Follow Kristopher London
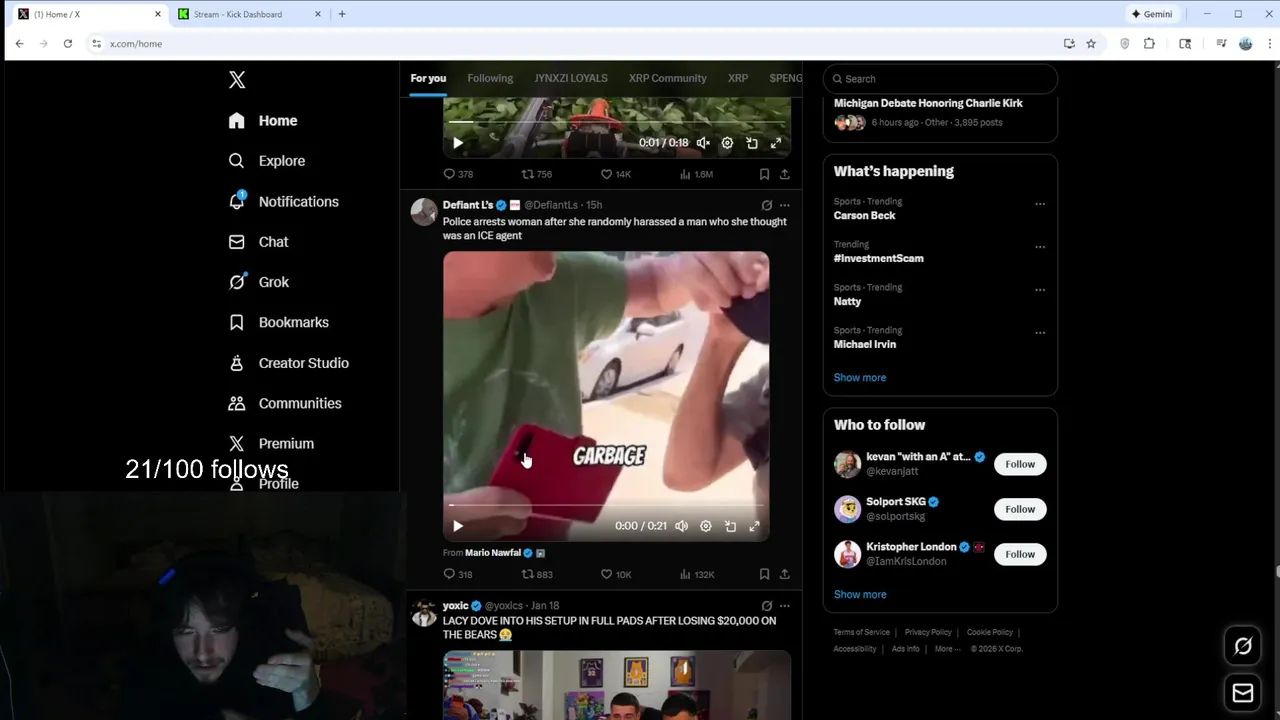This screenshot has height=720, width=1280. (x=1020, y=554)
